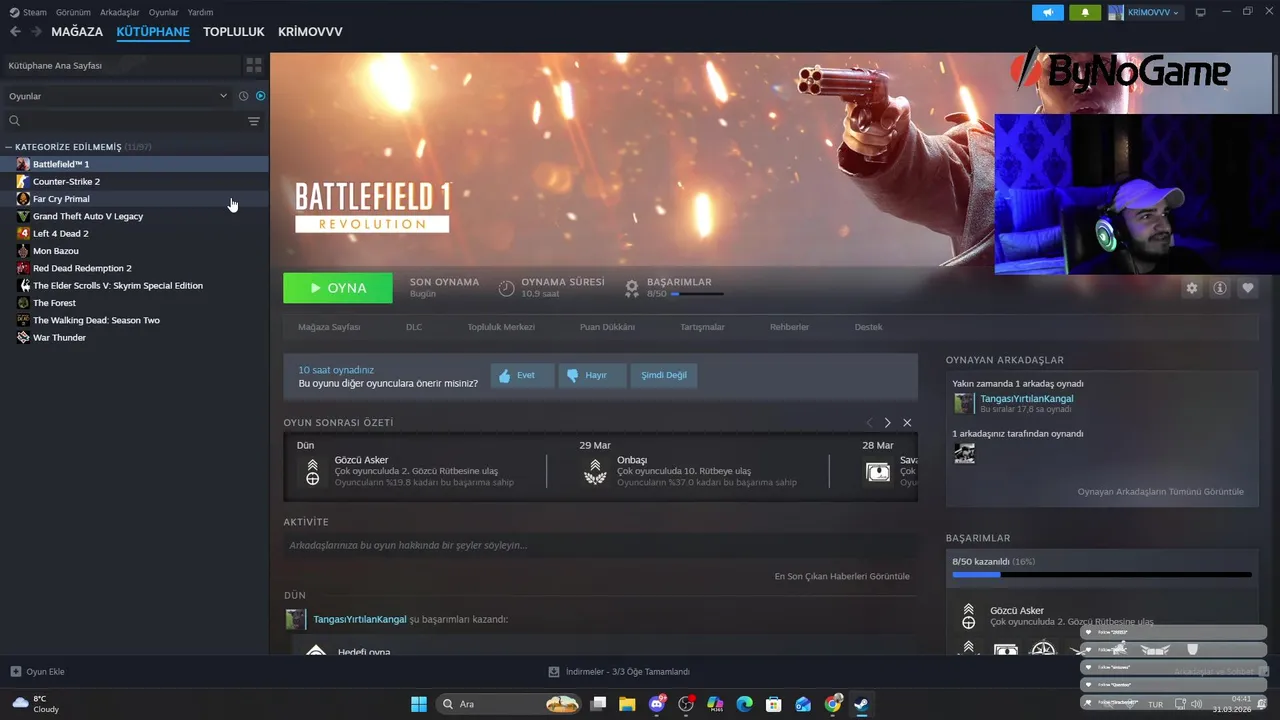Open the Oyunlar menu in menu bar
1280x720 pixels.
164,12
